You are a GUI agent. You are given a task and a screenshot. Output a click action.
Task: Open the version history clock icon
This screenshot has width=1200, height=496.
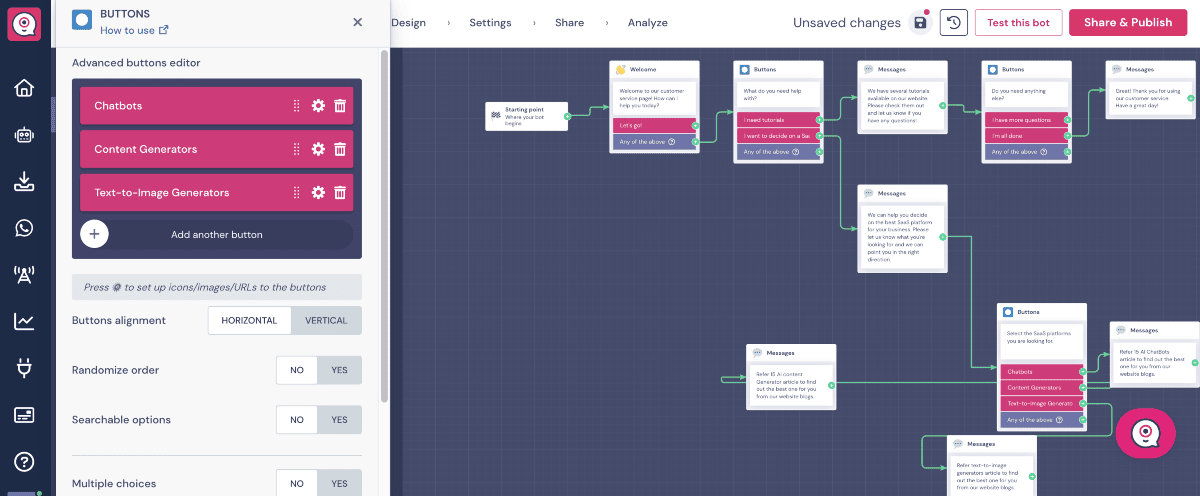[954, 23]
